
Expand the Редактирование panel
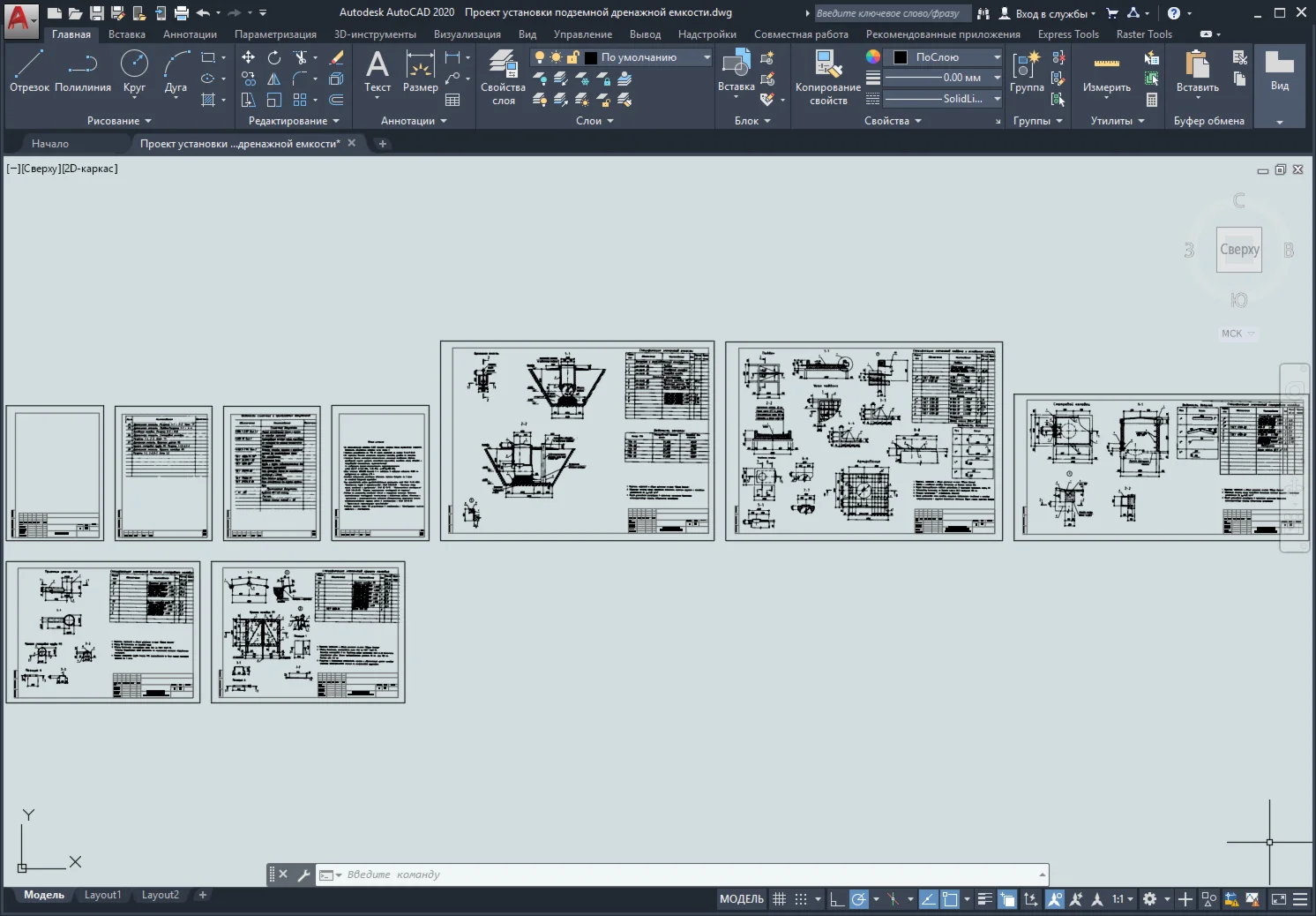coord(294,121)
